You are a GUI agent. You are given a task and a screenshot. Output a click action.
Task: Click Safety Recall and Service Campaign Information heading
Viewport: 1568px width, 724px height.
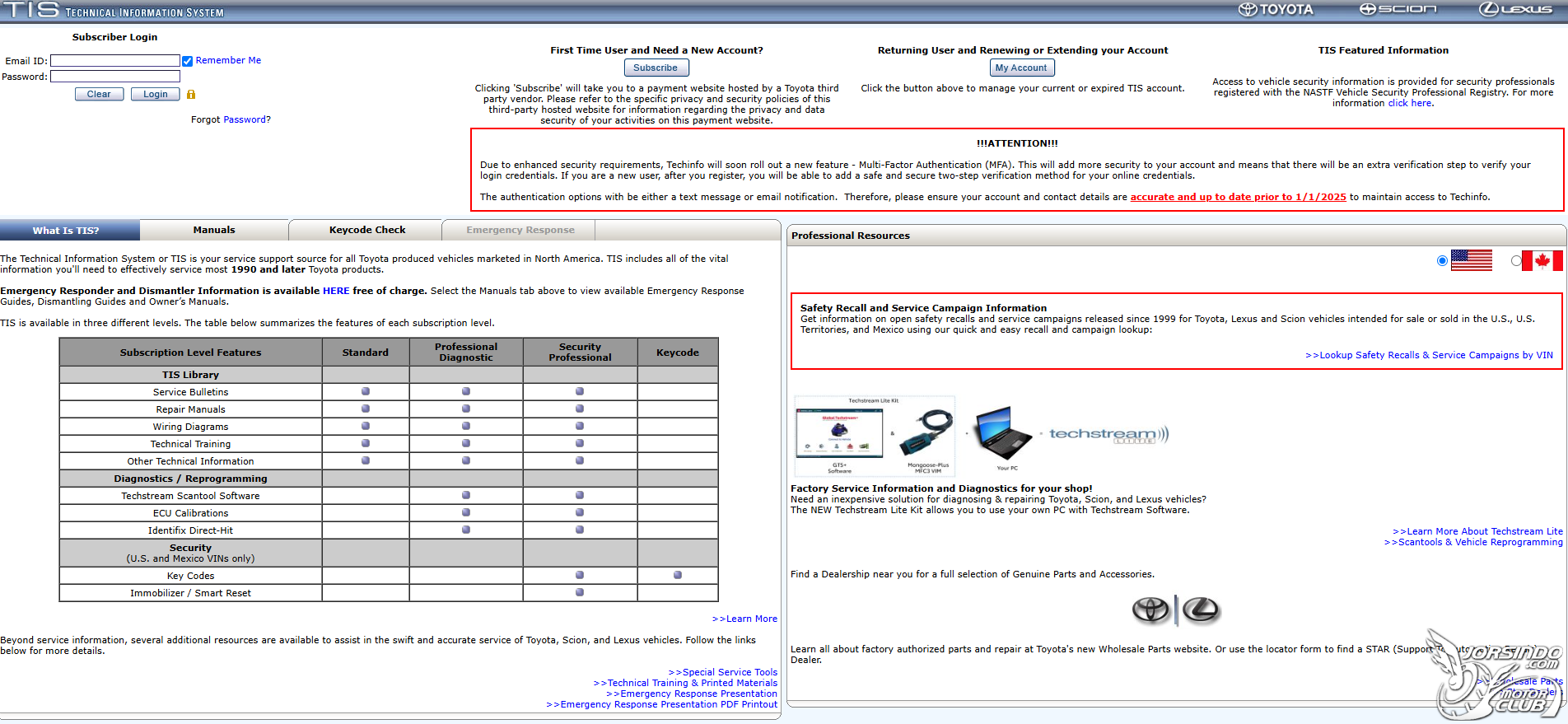(x=923, y=309)
